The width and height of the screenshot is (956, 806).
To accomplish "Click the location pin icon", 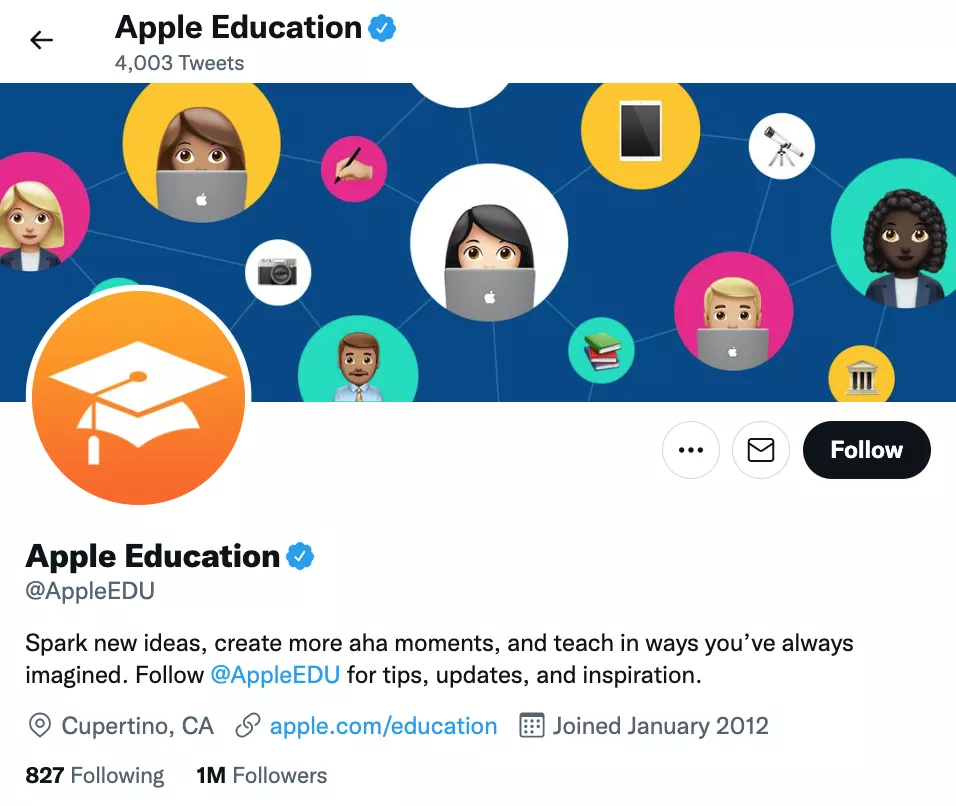I will tap(40, 726).
